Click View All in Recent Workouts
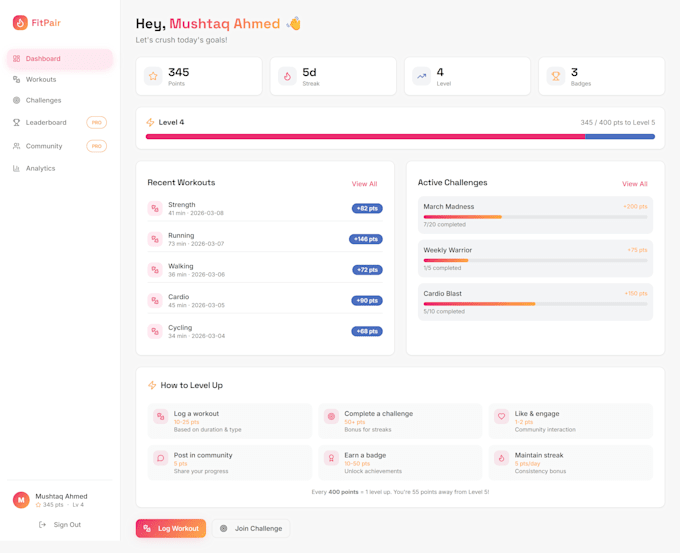This screenshot has height=553, width=680. (x=364, y=184)
